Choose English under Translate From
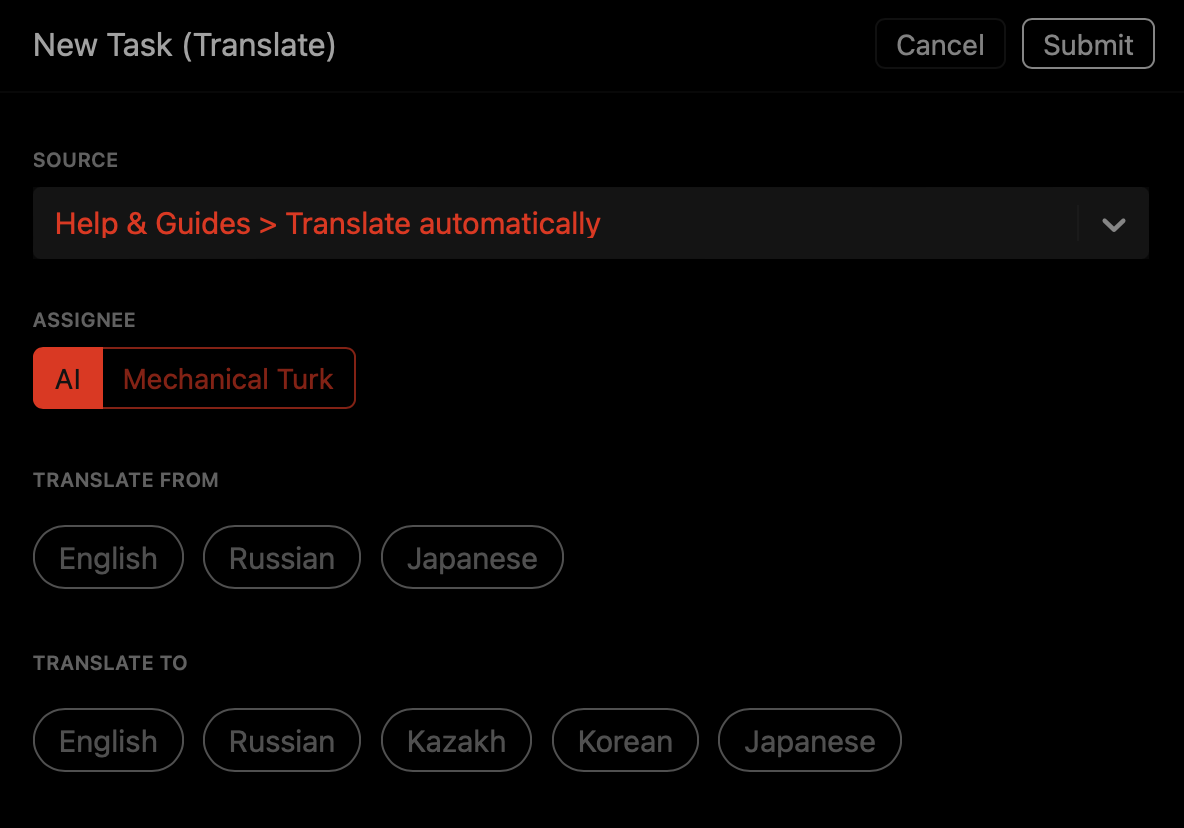Image resolution: width=1184 pixels, height=828 pixels. [x=108, y=558]
